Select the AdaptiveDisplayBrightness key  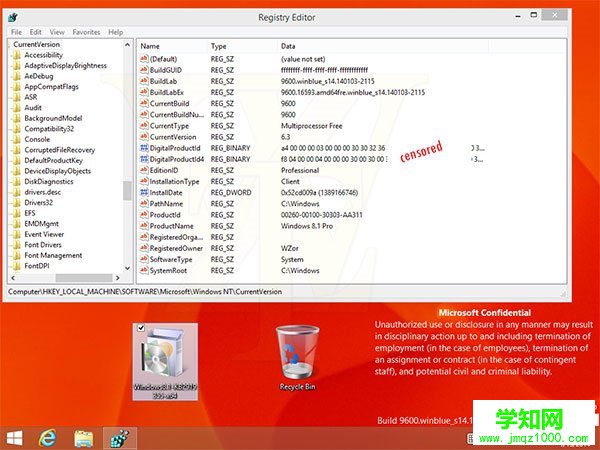(65, 66)
